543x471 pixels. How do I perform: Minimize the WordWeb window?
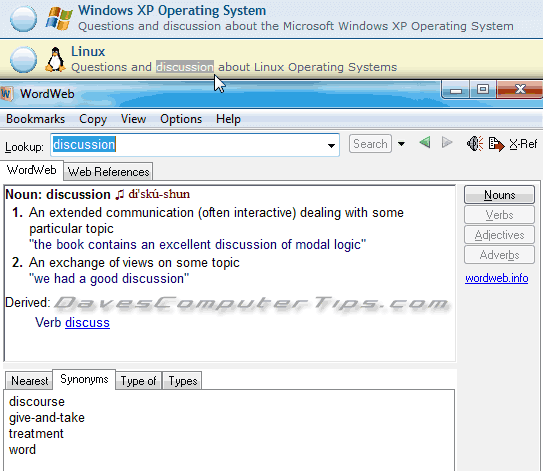point(455,90)
